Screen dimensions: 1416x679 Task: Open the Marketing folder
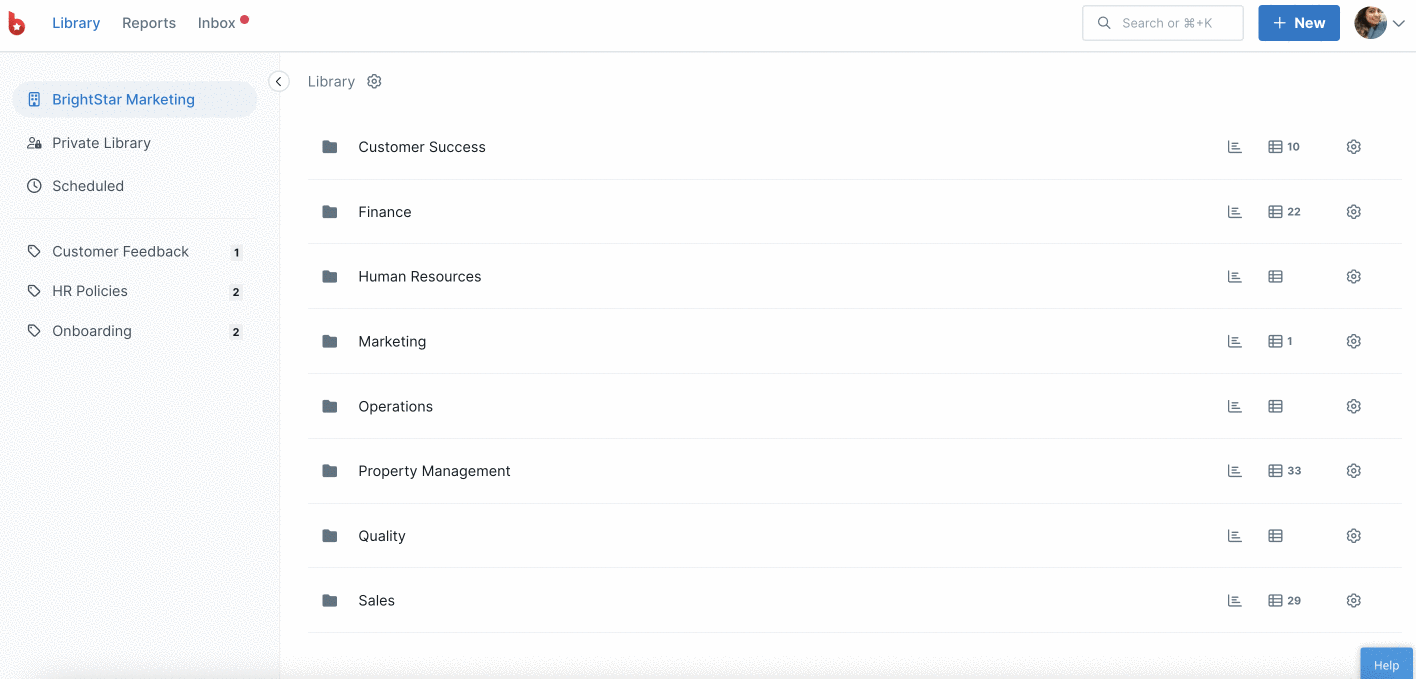392,341
